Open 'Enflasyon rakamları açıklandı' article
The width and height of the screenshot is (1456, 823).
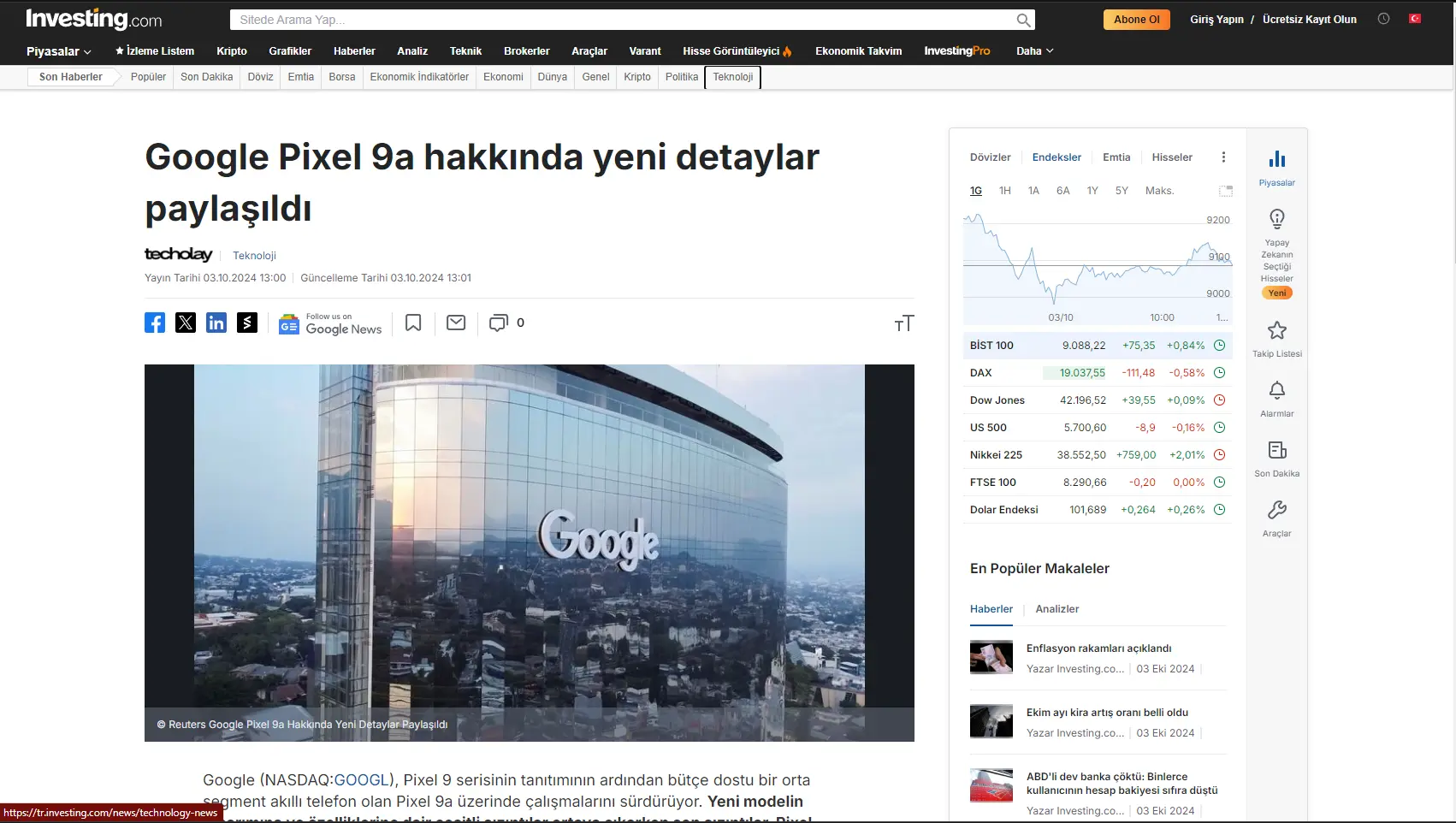click(x=1098, y=648)
